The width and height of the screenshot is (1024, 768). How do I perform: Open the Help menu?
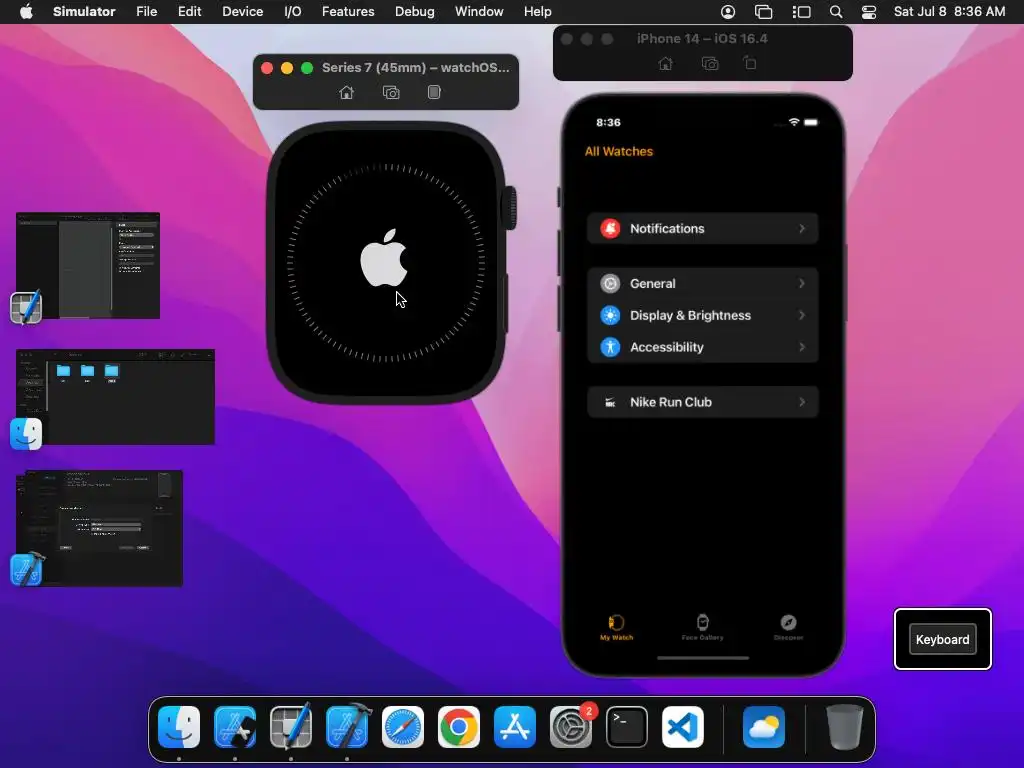click(x=537, y=12)
